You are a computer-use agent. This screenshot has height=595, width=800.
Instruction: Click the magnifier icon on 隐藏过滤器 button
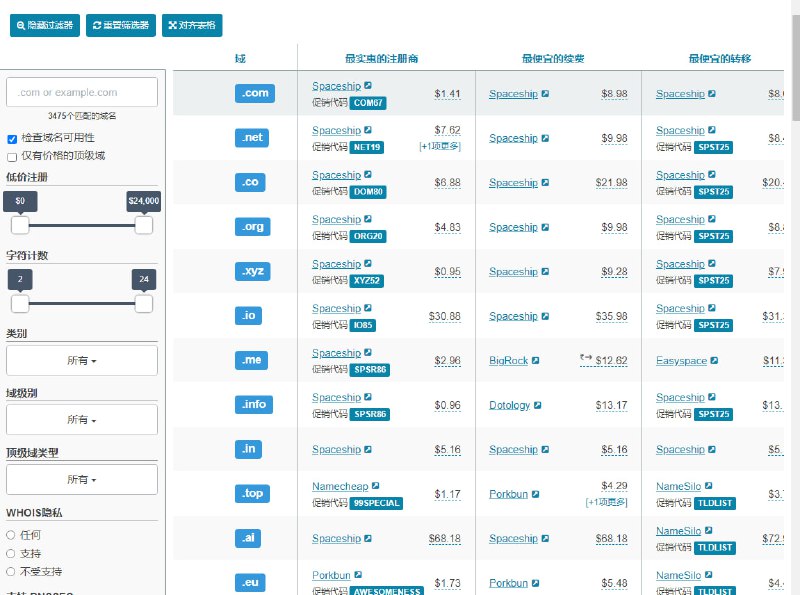[x=21, y=25]
